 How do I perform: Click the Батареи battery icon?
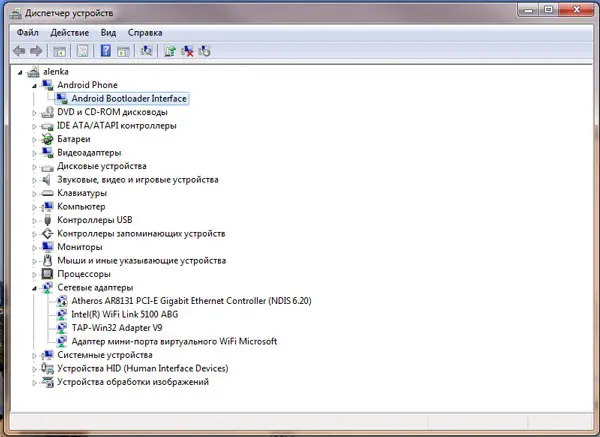click(x=47, y=139)
